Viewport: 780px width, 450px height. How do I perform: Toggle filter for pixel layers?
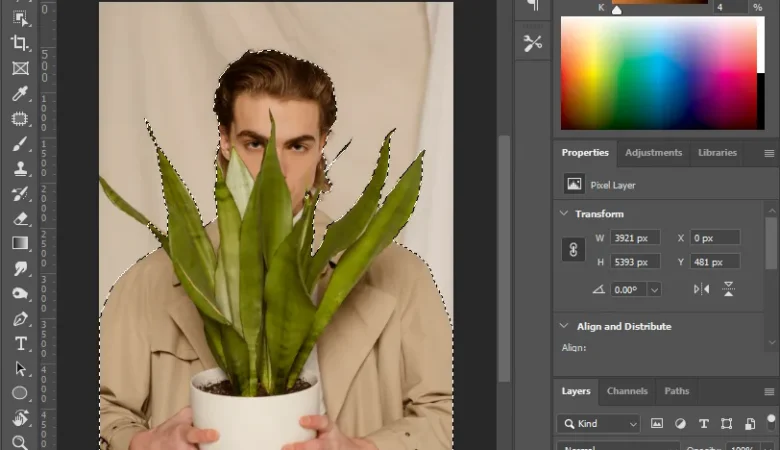(x=657, y=424)
